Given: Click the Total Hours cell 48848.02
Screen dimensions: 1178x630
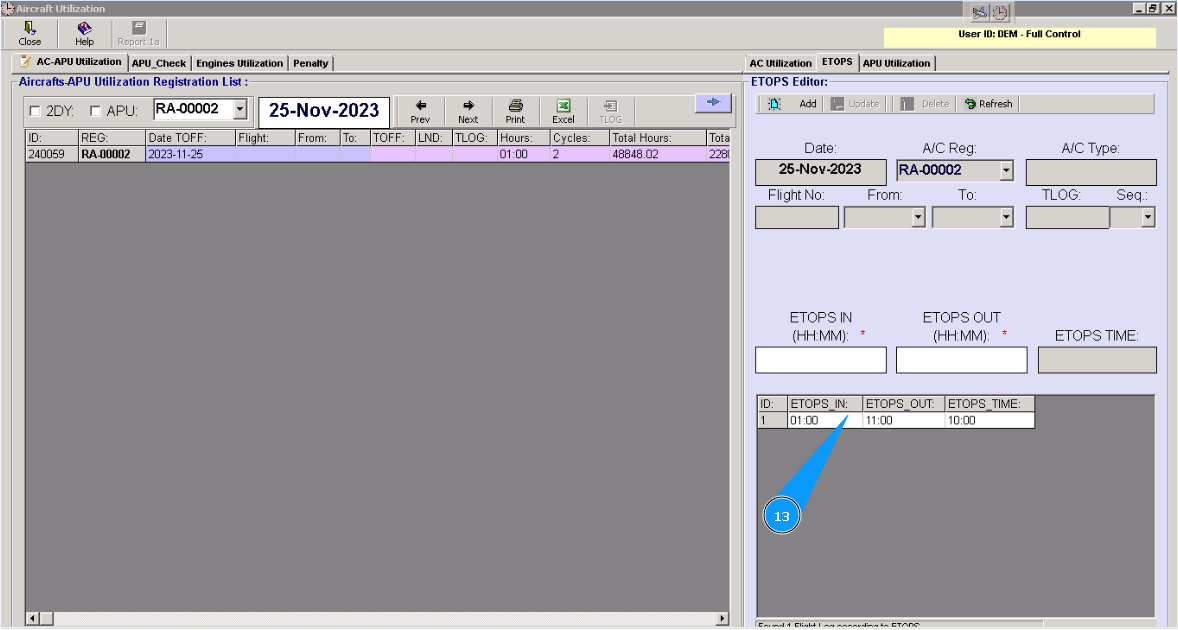Looking at the screenshot, I should coord(657,154).
